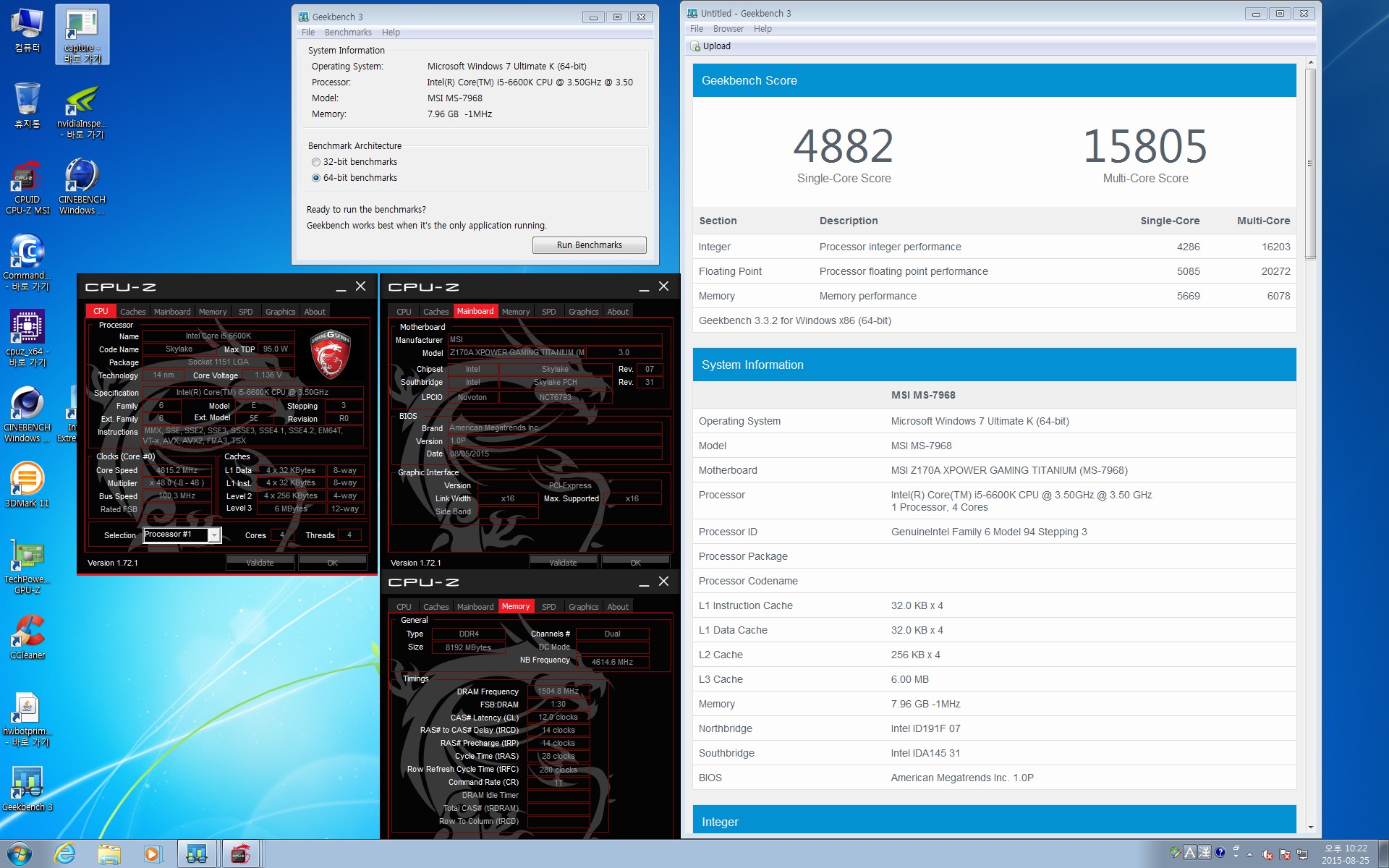Open Browser menu in Geekbench results window
This screenshot has width=1389, height=868.
729,29
